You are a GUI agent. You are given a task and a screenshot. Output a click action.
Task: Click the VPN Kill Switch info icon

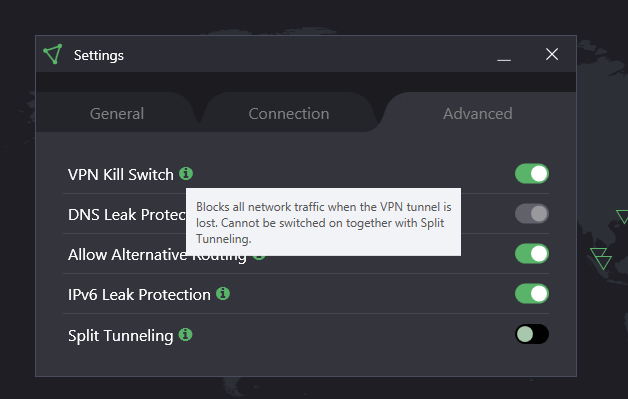[x=185, y=173]
